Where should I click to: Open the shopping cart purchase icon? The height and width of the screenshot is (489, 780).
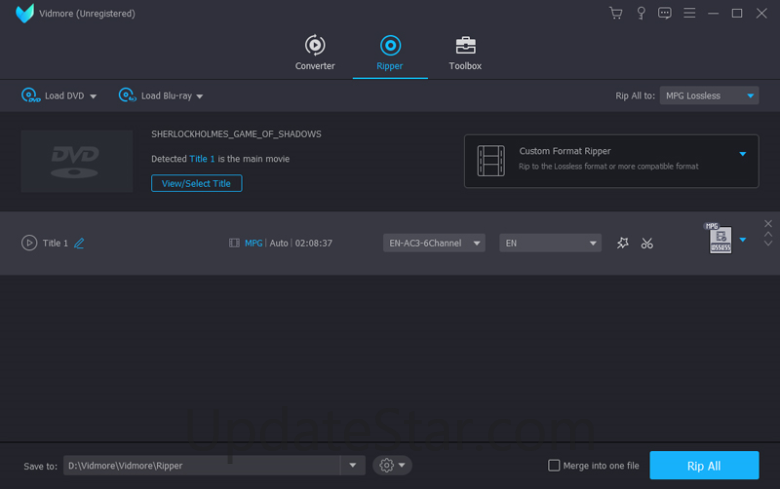pos(616,13)
